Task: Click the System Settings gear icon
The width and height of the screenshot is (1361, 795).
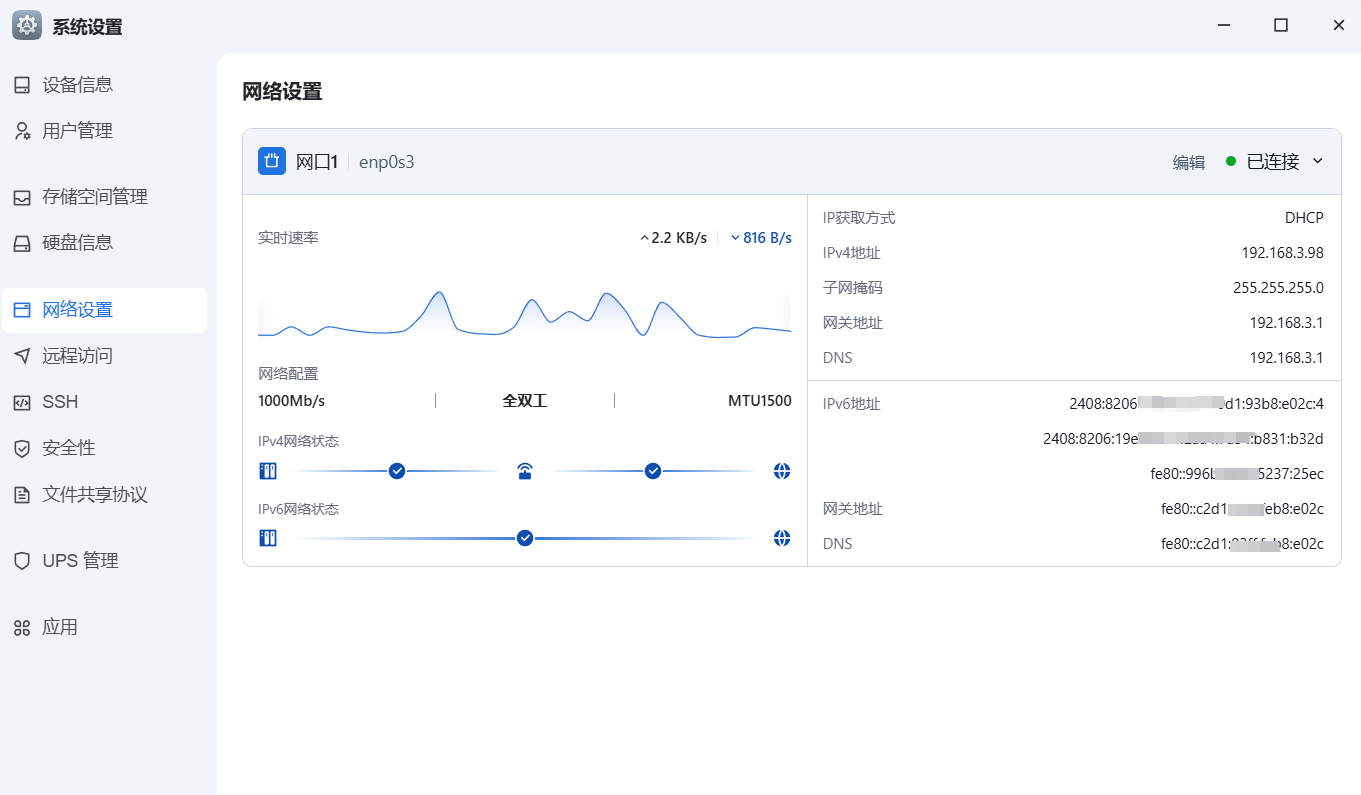Action: tap(27, 26)
